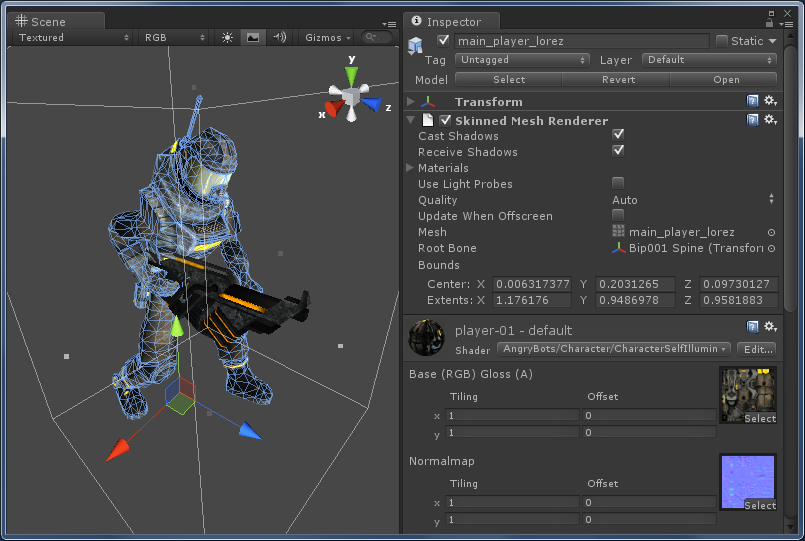This screenshot has width=805, height=541.
Task: Click the shader Edit button
Action: point(757,349)
